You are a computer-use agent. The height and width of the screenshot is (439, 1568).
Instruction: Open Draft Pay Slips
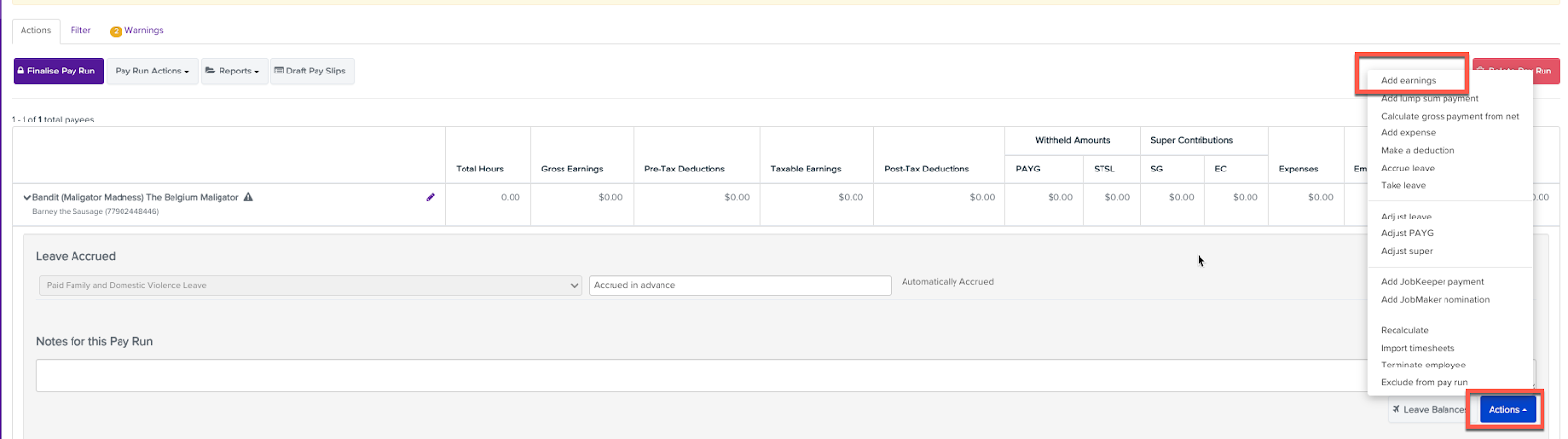point(311,71)
